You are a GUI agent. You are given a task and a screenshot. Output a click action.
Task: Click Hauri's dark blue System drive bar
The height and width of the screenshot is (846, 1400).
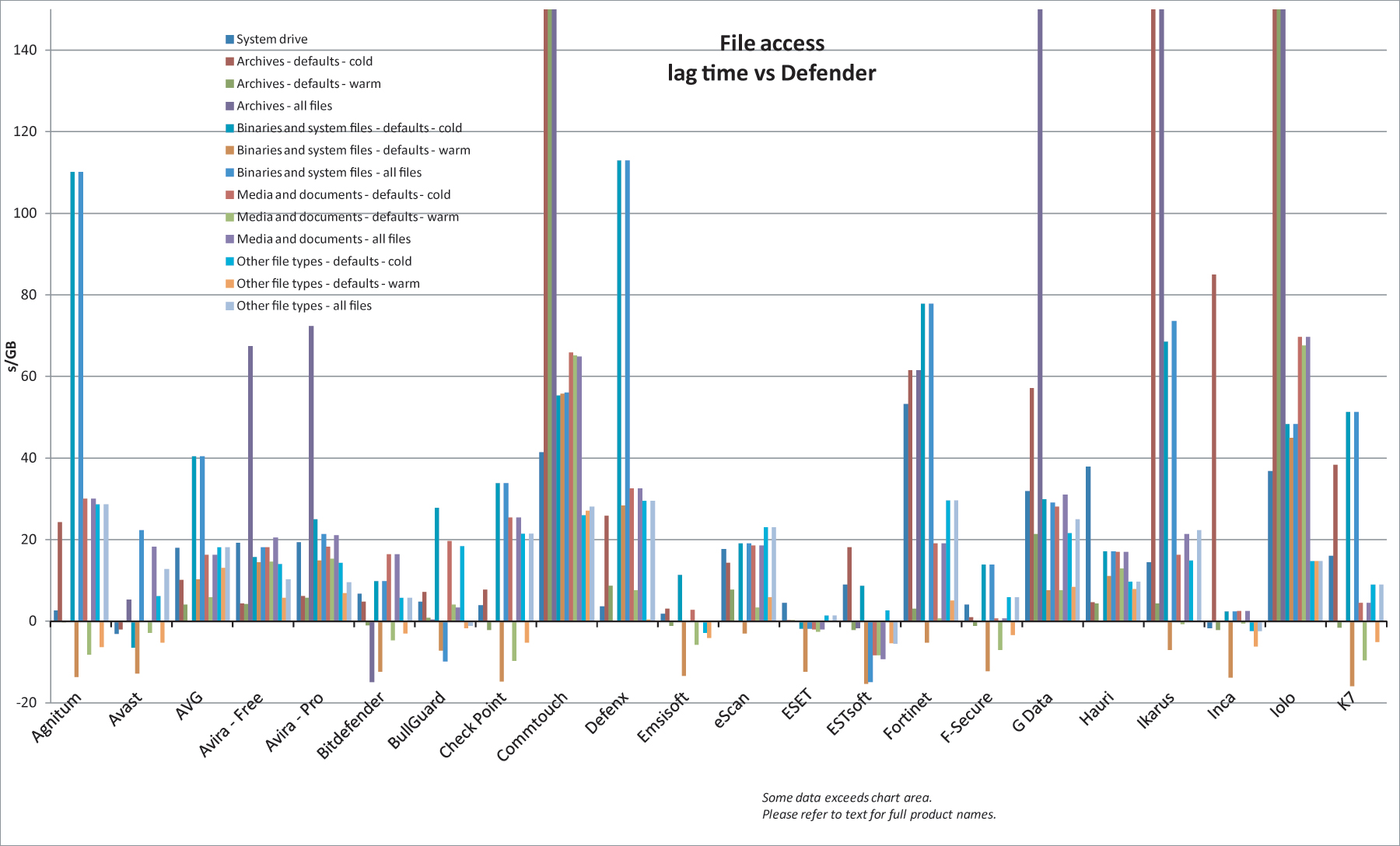click(1088, 544)
